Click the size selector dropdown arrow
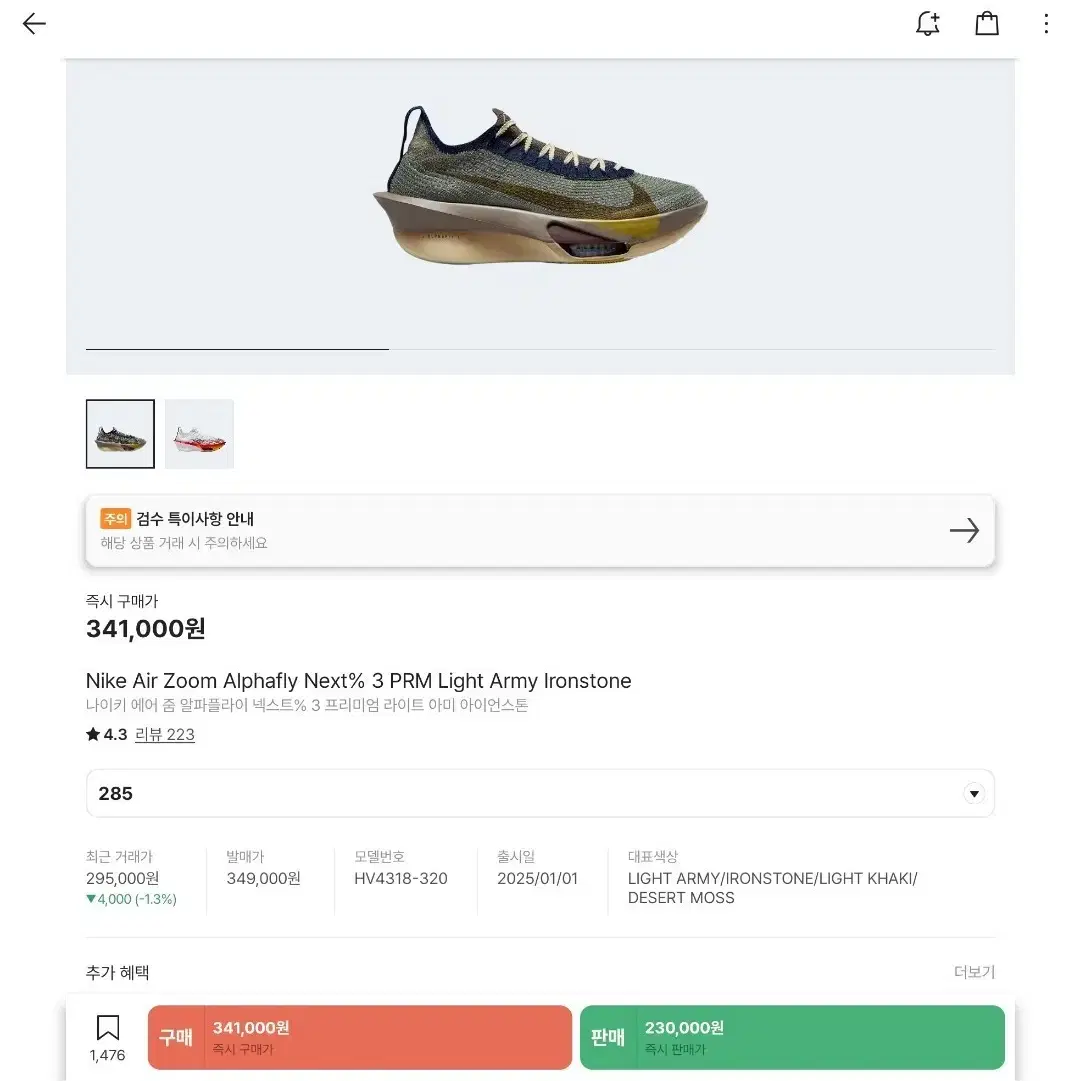This screenshot has height=1081, width=1081. pos(973,794)
